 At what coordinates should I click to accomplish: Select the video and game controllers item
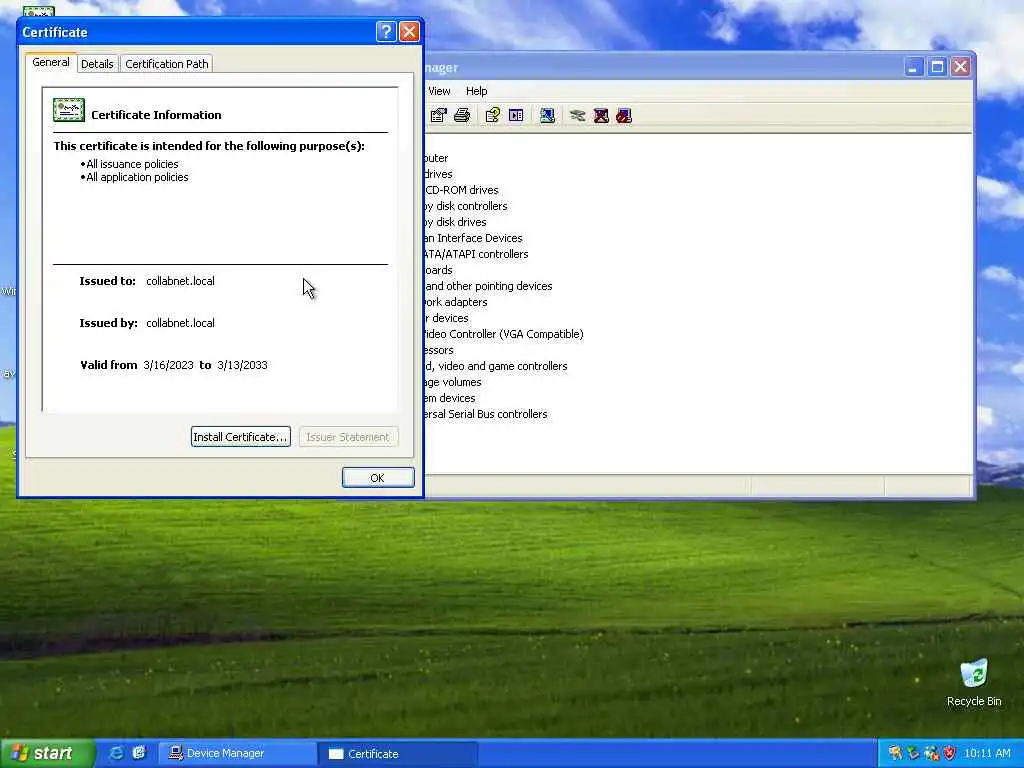tap(496, 366)
